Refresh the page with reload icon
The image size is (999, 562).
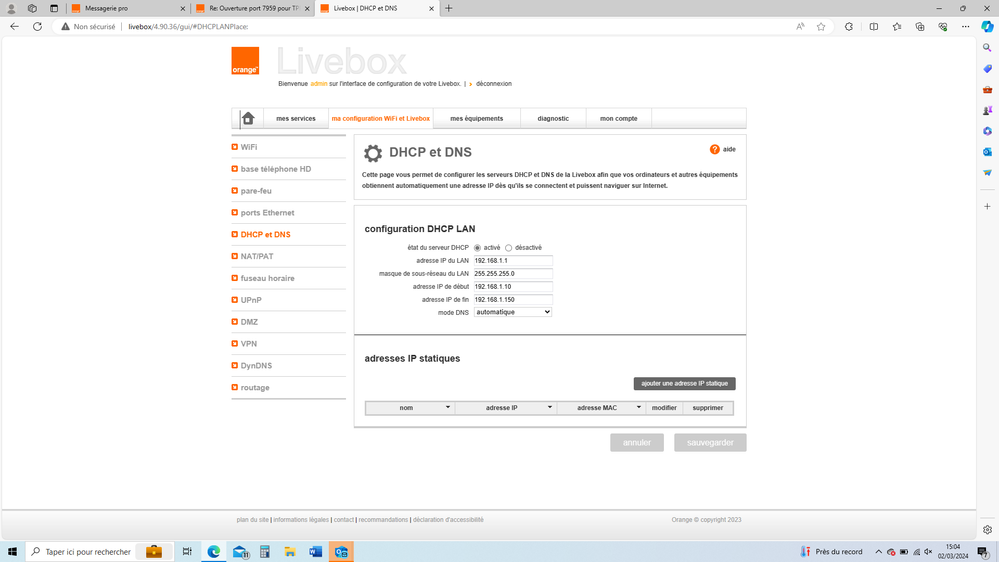[x=37, y=27]
